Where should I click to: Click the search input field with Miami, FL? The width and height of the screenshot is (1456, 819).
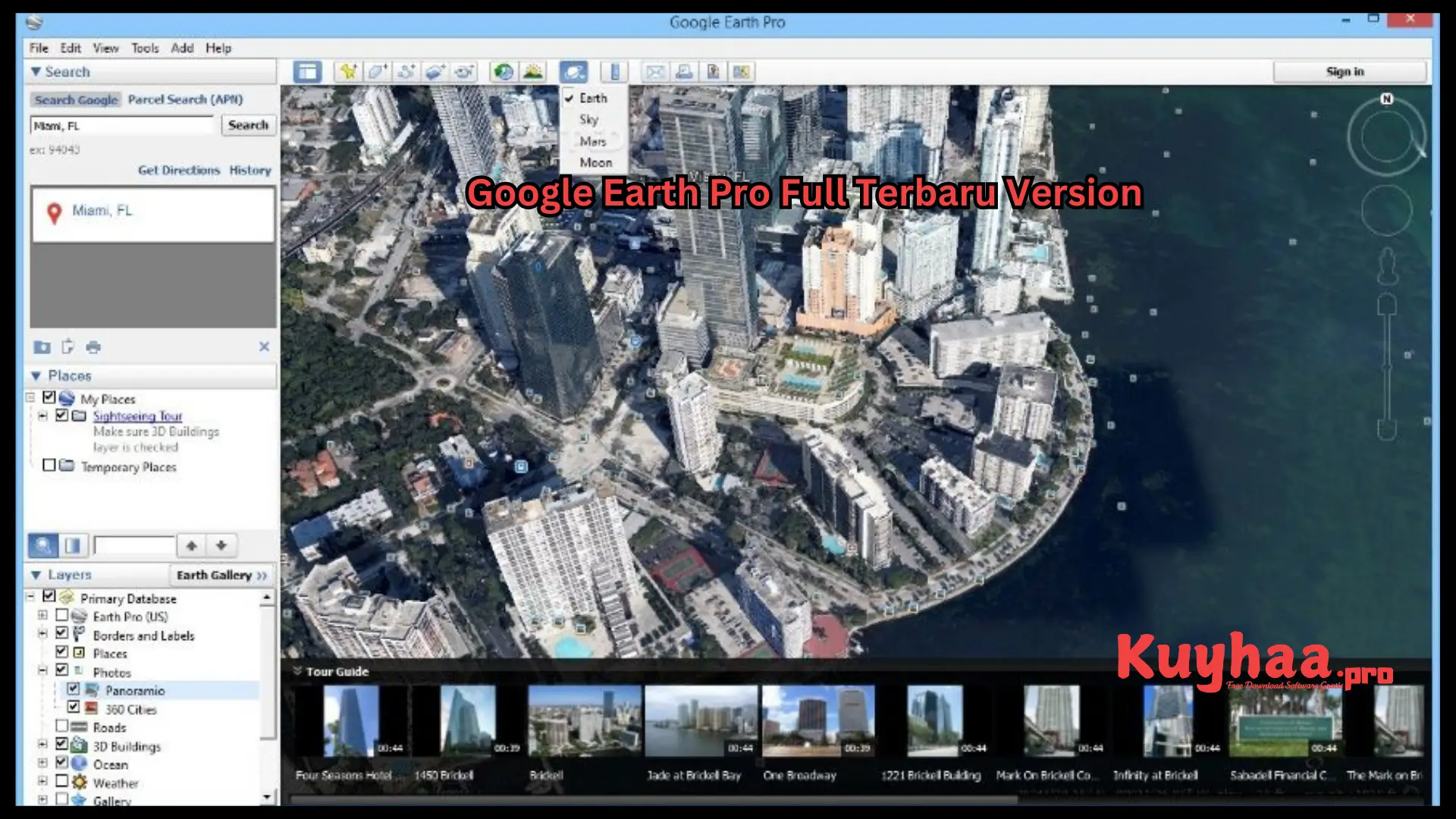[x=124, y=126]
